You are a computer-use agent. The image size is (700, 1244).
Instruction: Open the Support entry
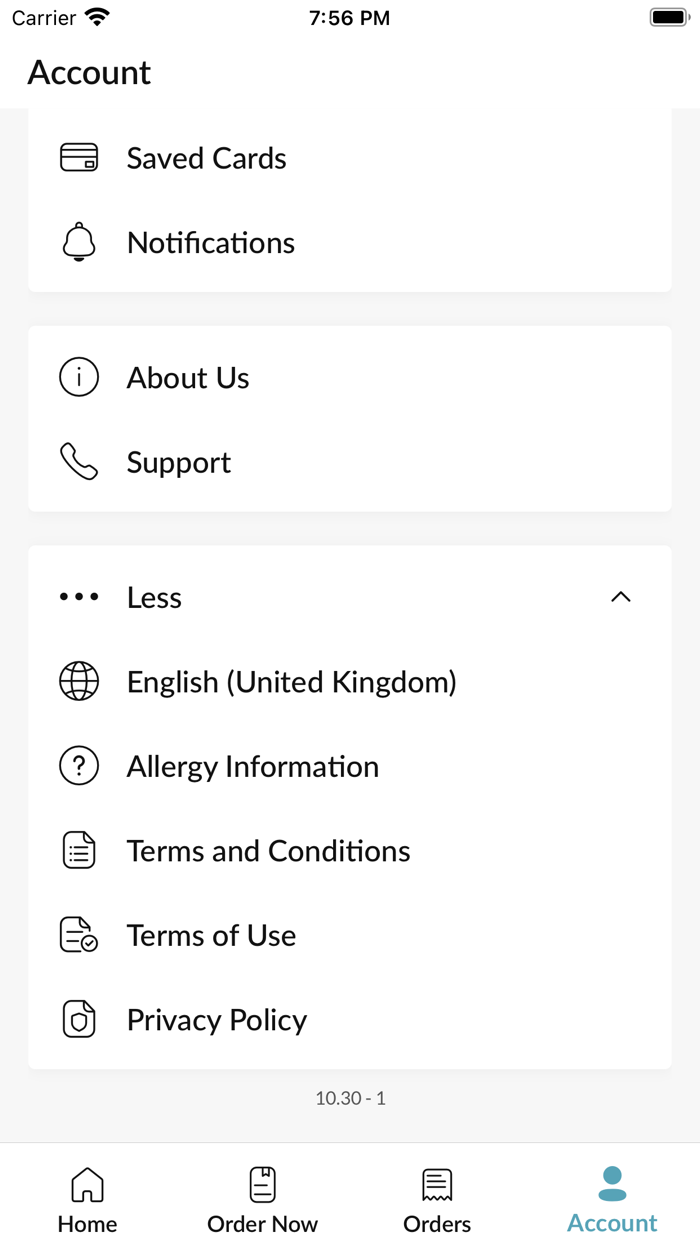(x=350, y=462)
